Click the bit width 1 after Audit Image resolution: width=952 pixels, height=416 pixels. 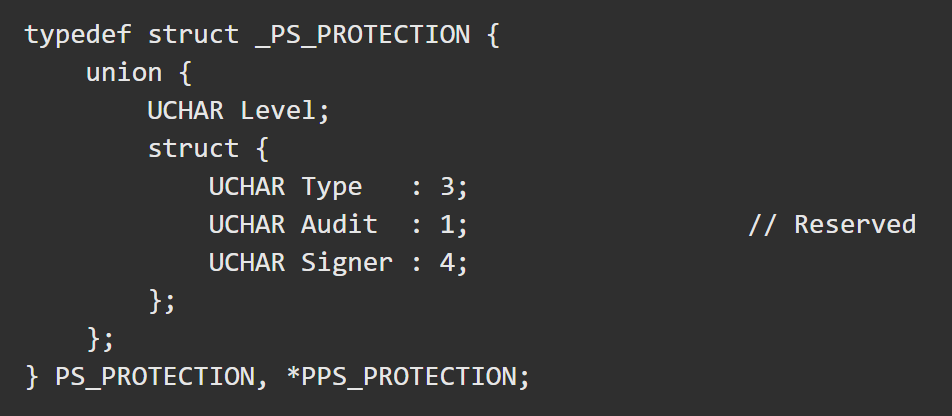tap(447, 225)
